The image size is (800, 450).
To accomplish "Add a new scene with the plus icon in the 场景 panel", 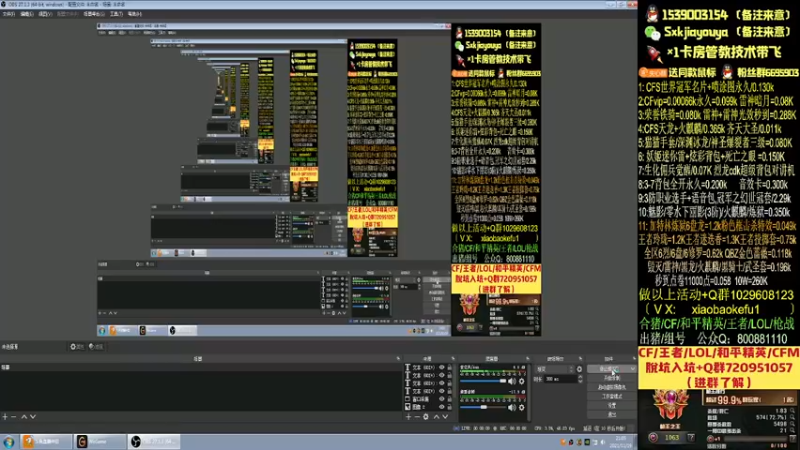I will coord(5,417).
